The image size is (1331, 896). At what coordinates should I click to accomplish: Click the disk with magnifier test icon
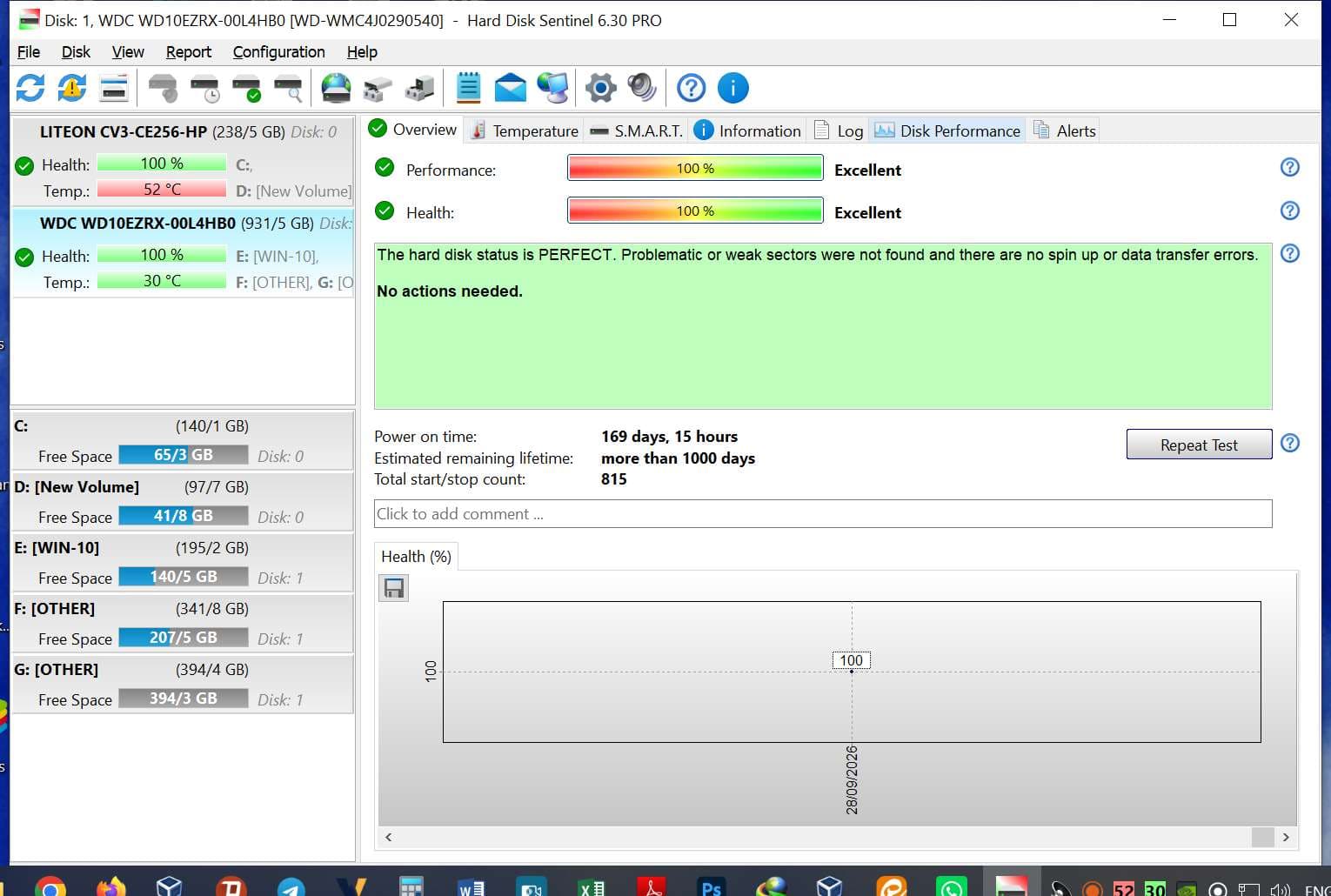coord(288,88)
